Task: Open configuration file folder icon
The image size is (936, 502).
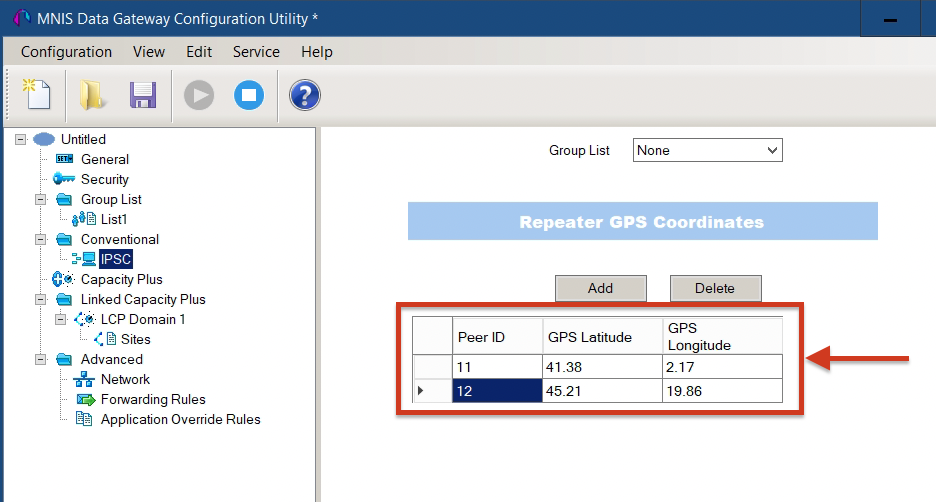Action: (x=92, y=95)
